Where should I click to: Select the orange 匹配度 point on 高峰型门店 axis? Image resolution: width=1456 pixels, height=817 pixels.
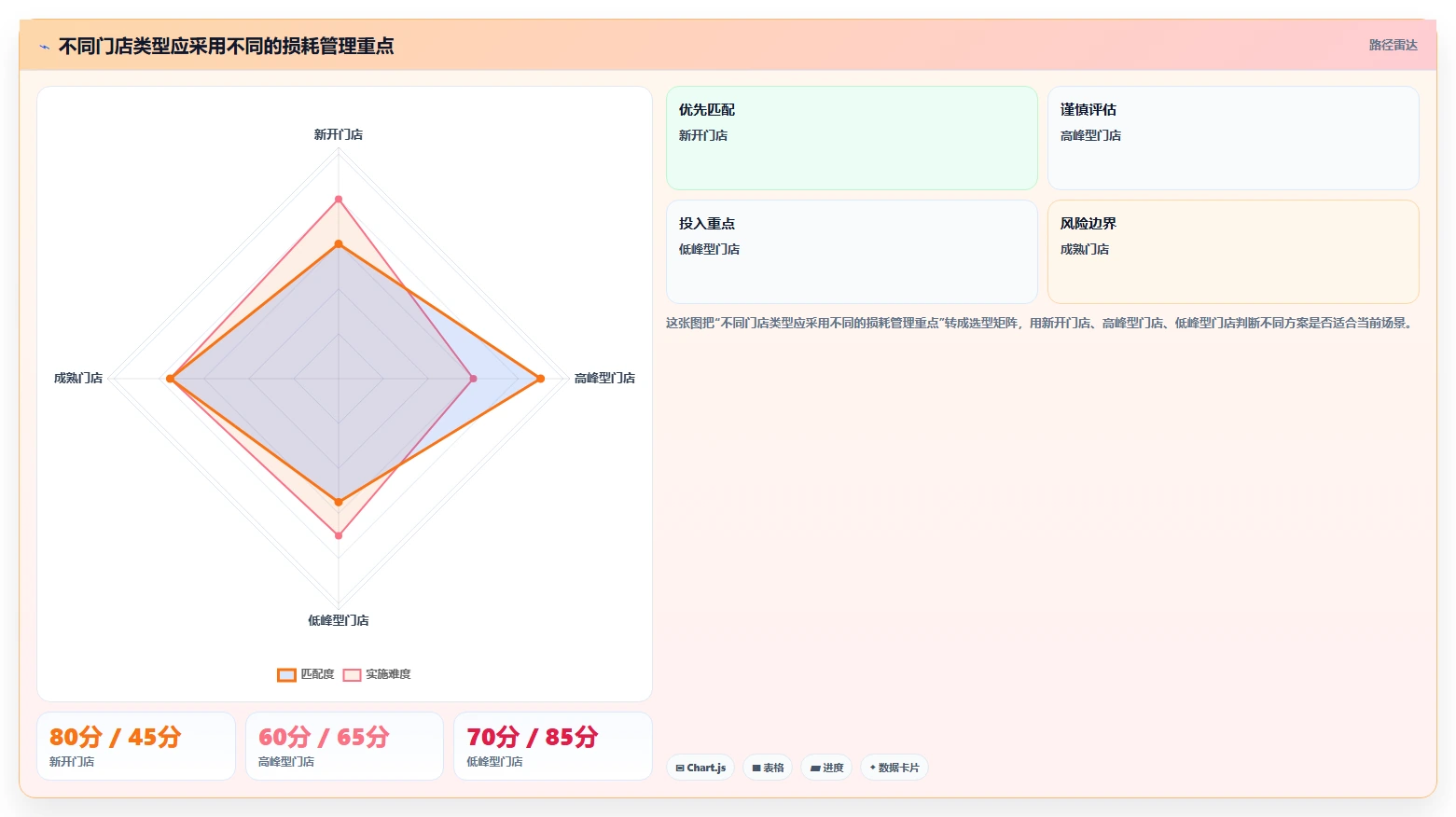(540, 379)
